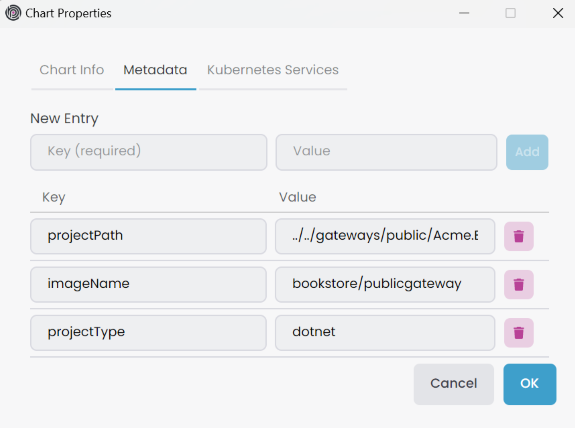Close the Chart Properties window
The image size is (575, 428).
[558, 13]
